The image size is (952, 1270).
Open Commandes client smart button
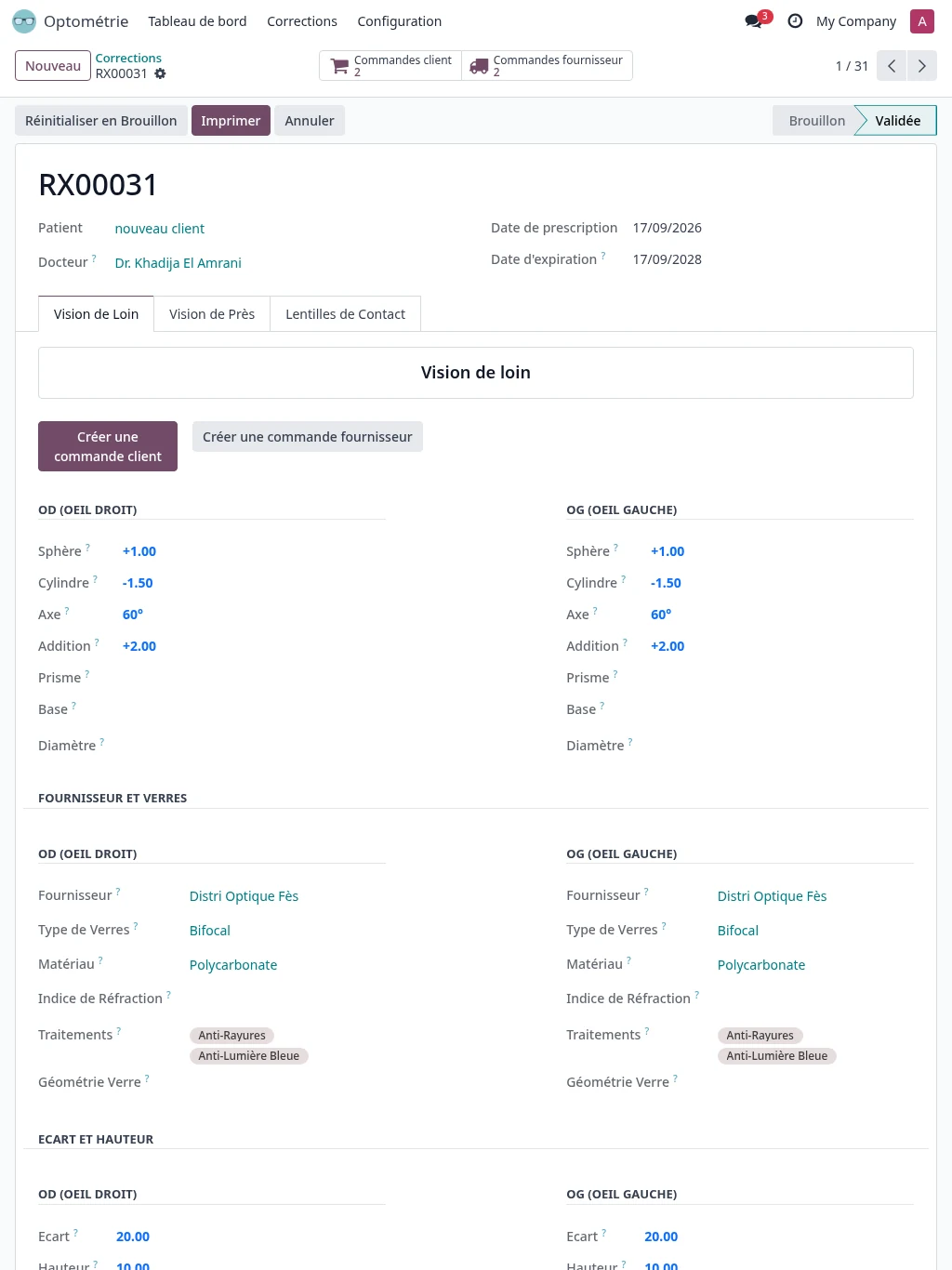[x=390, y=66]
